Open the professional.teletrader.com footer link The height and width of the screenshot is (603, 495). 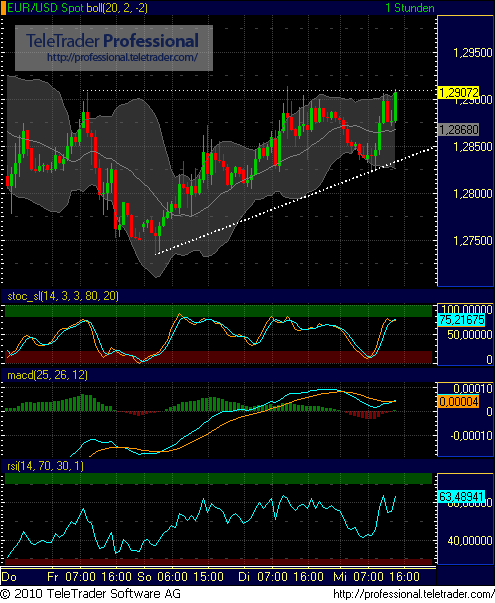[413, 594]
